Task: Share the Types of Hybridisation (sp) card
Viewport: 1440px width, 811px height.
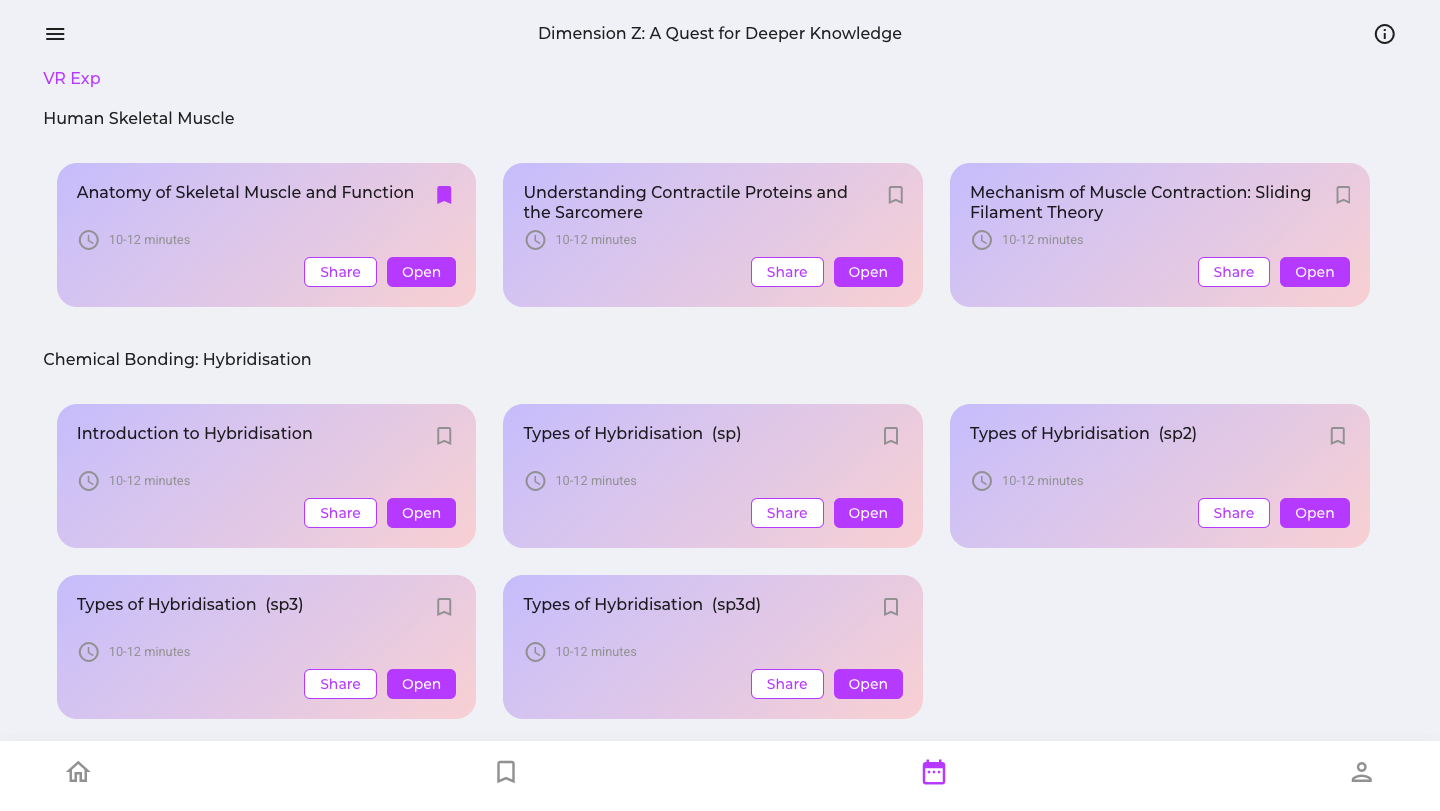Action: point(787,513)
